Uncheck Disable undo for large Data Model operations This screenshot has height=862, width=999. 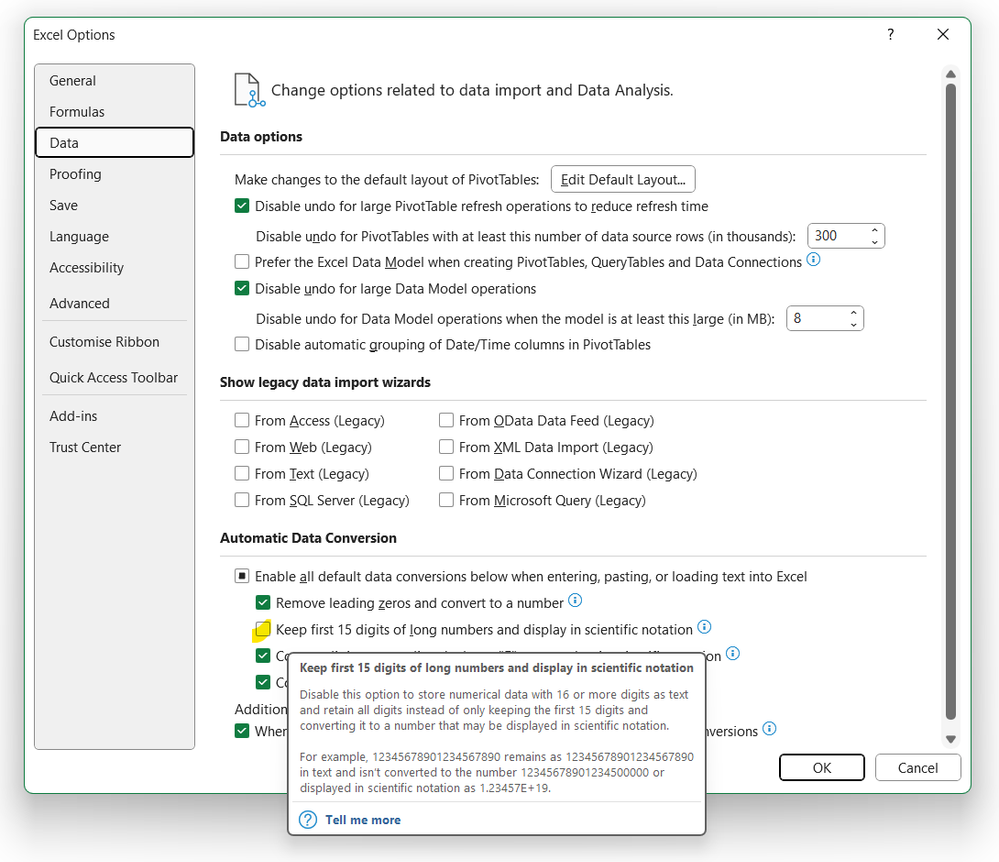pos(242,289)
